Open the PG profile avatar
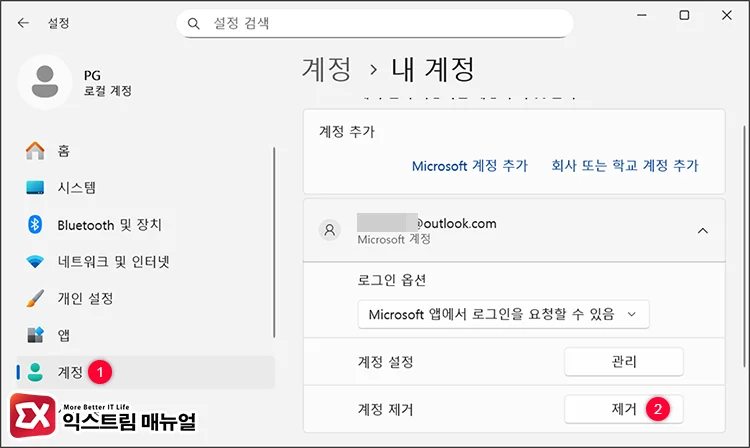 tap(45, 82)
